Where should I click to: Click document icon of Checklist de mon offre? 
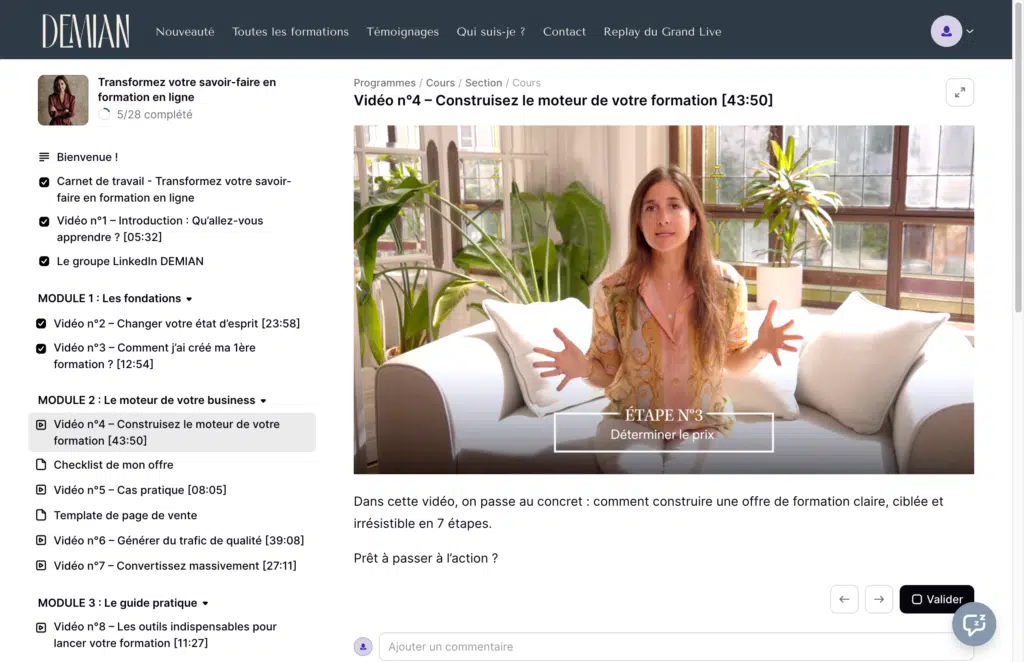pos(41,465)
